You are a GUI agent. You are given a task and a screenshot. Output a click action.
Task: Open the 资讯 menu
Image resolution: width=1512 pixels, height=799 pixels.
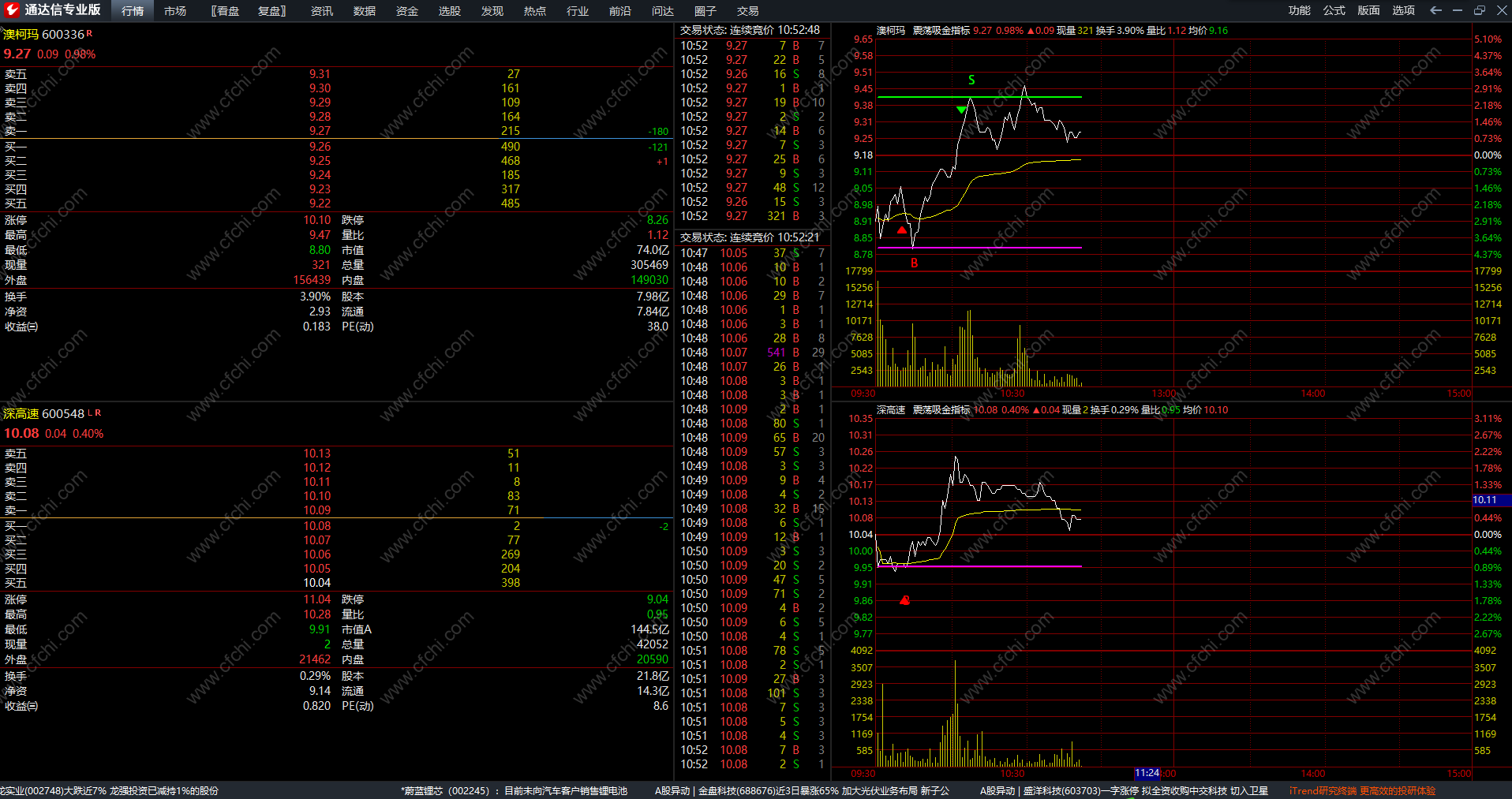tap(321, 11)
